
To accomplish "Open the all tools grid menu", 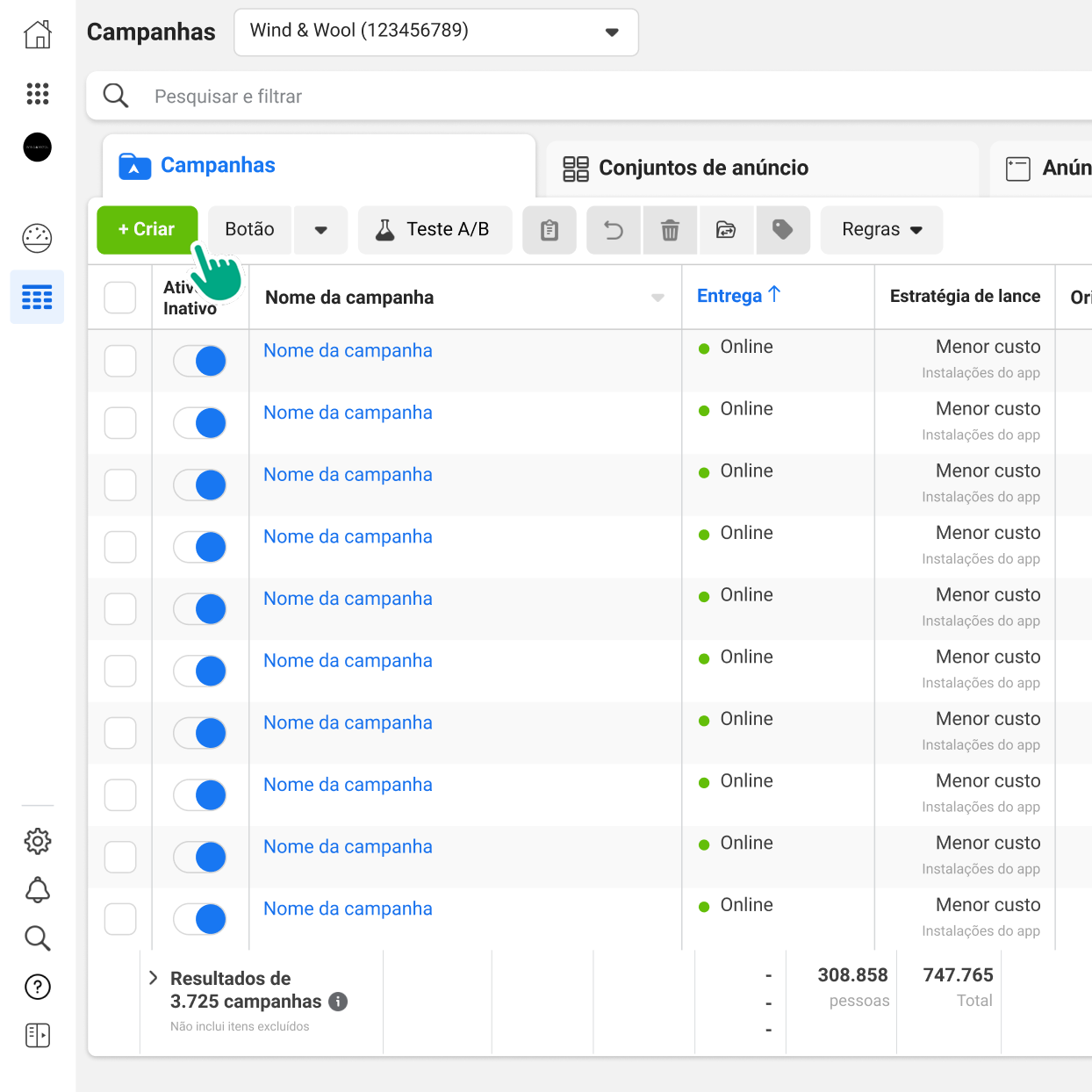I will (x=38, y=93).
